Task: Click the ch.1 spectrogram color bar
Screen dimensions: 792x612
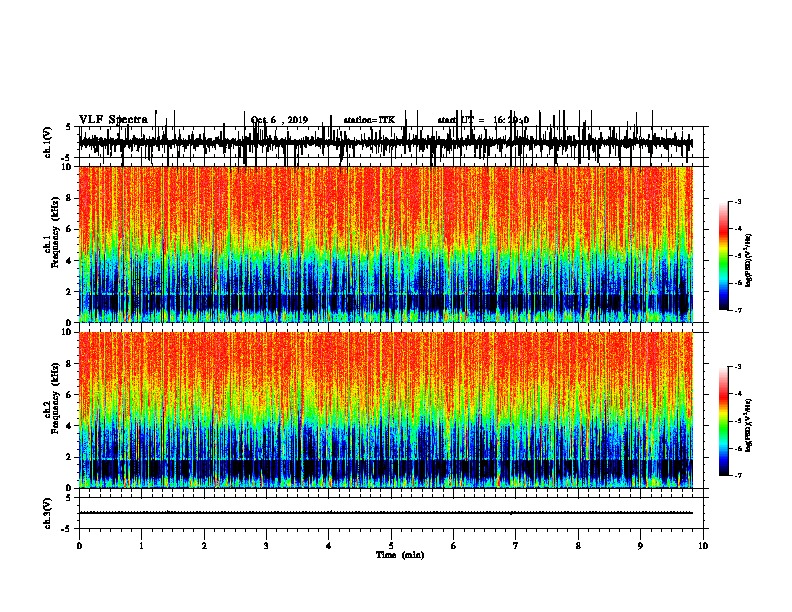Action: [724, 256]
